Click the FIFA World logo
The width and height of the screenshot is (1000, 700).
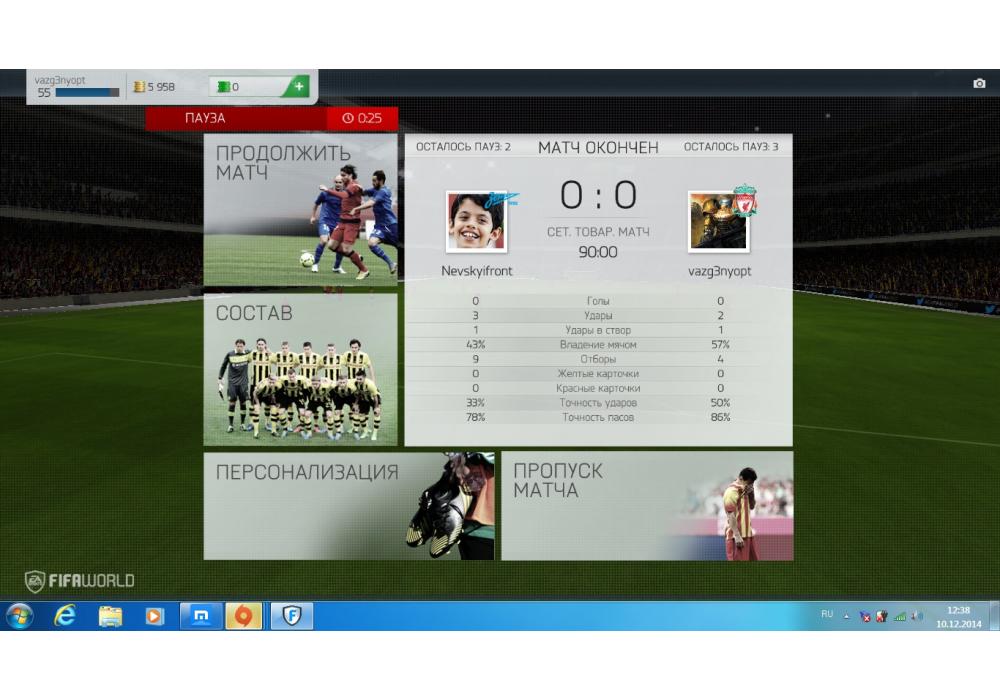80,581
